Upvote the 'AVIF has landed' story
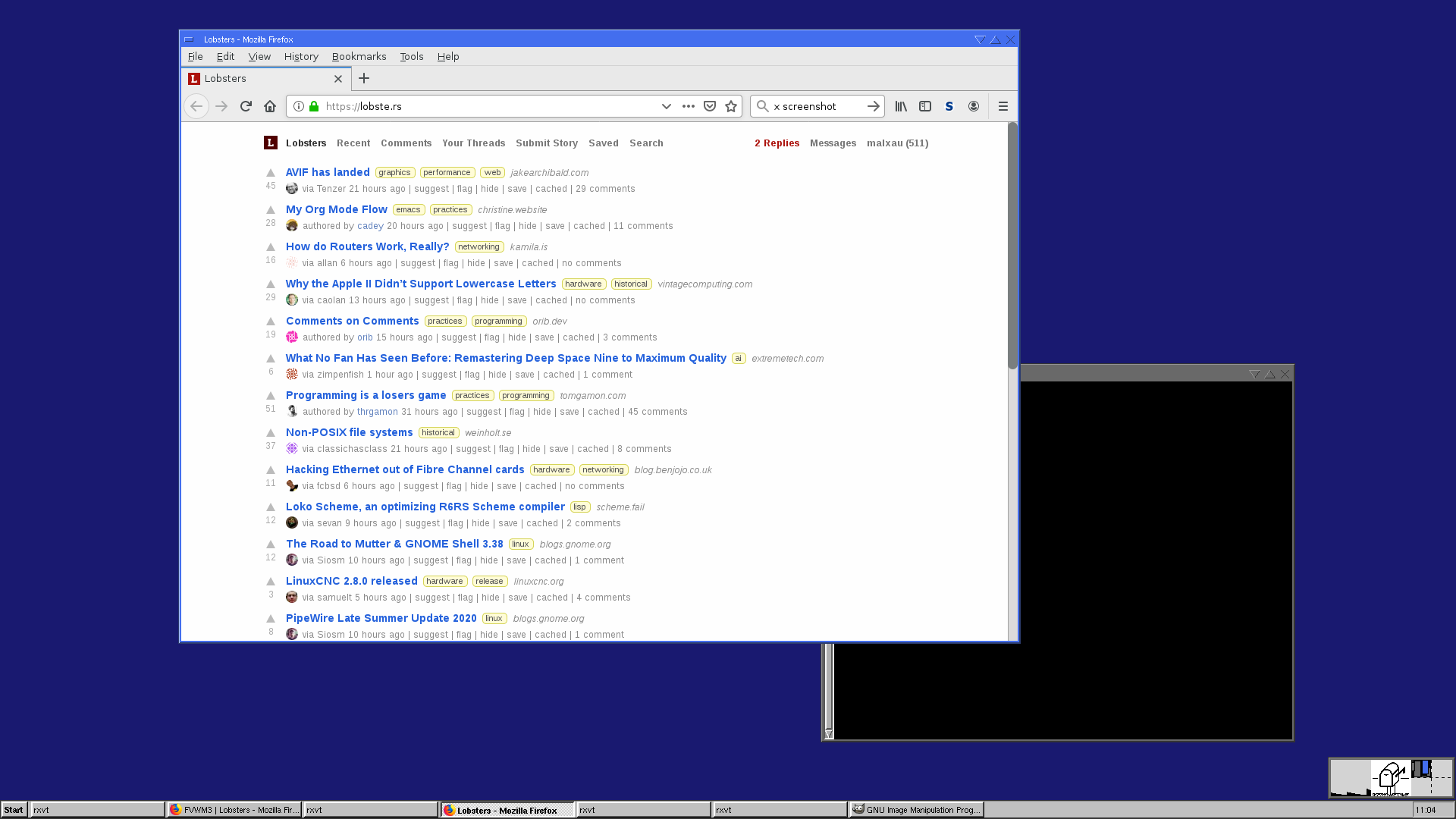1456x819 pixels. [271, 173]
